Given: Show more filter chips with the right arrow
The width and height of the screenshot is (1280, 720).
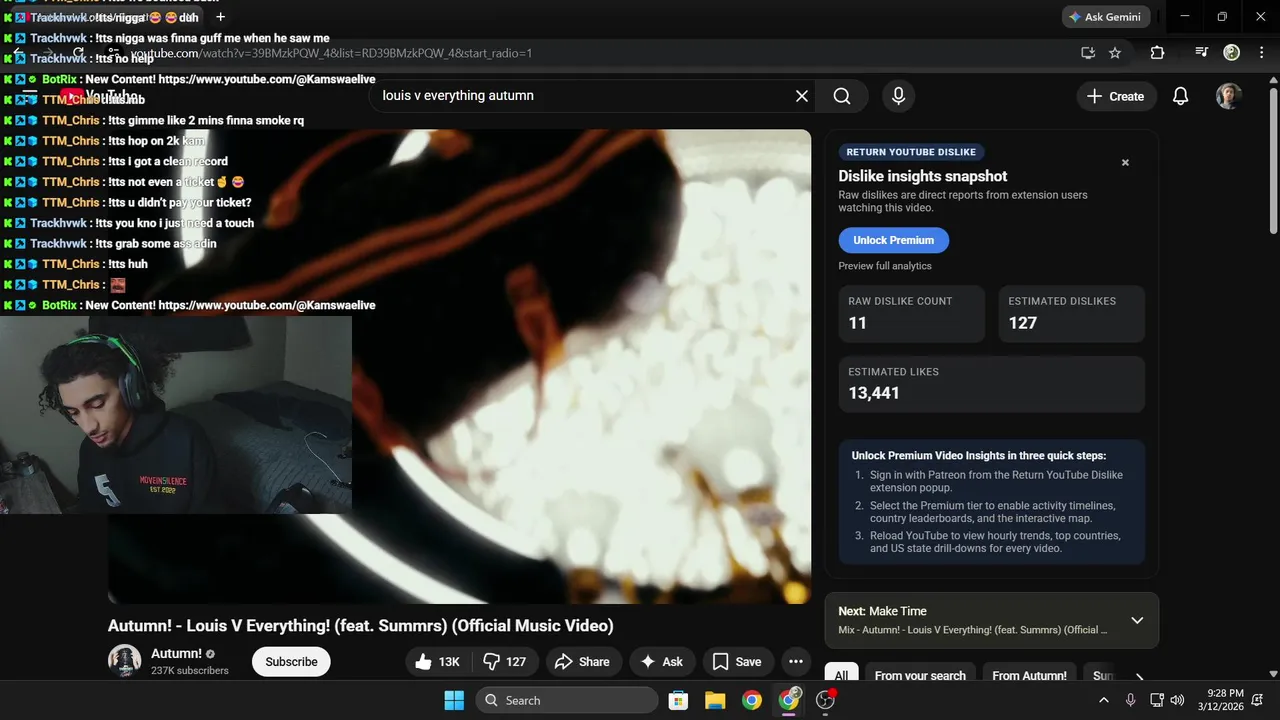Looking at the screenshot, I should coord(1139,676).
